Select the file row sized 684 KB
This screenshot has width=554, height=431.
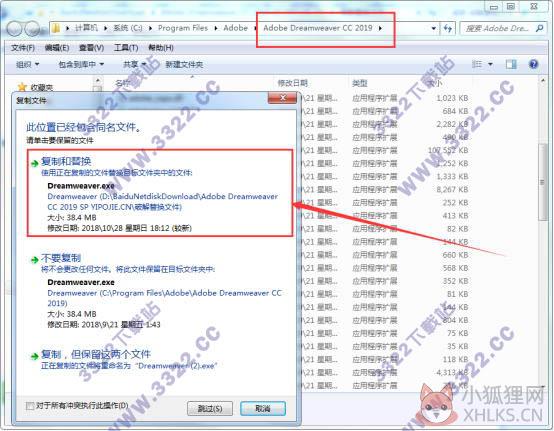tap(386, 111)
